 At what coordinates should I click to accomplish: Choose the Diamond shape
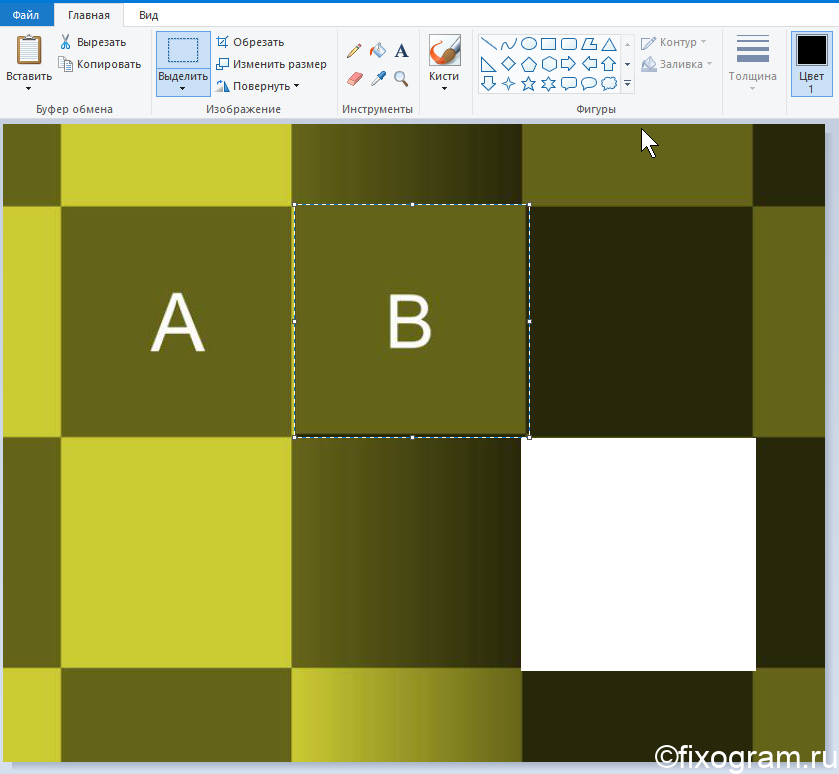tap(508, 64)
